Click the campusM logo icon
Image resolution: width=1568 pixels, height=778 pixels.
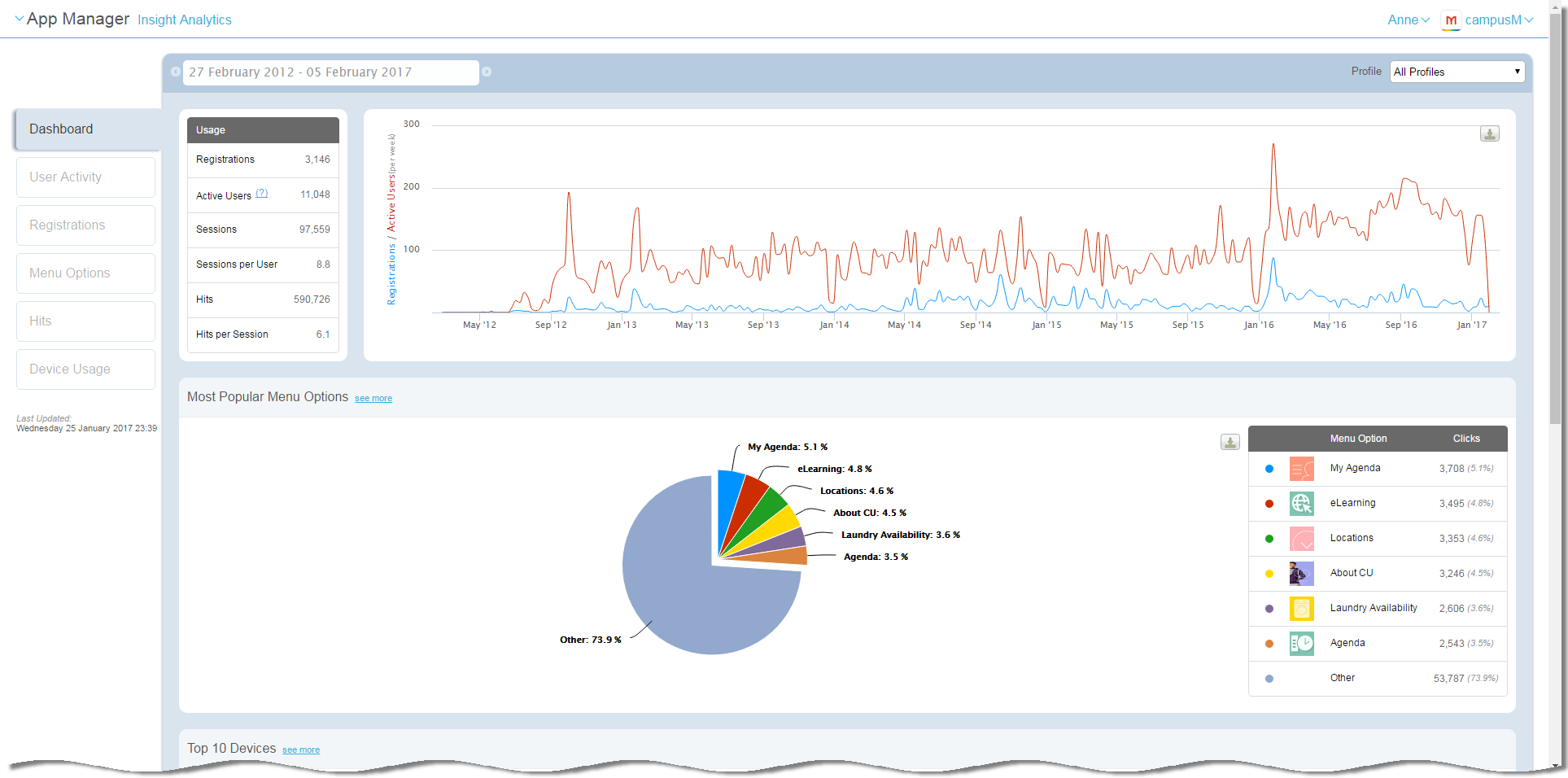tap(1450, 20)
